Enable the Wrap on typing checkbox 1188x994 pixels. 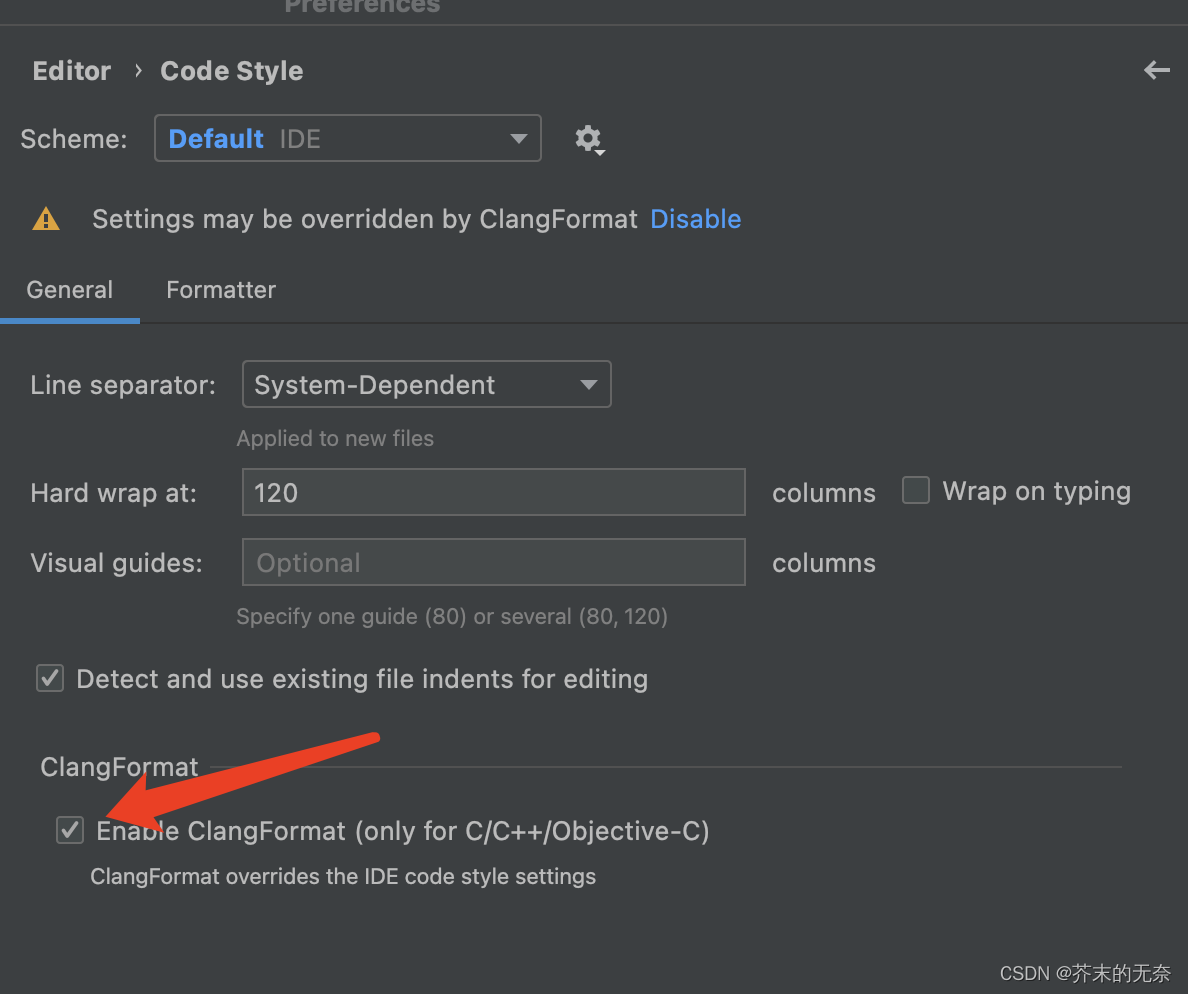click(x=915, y=490)
